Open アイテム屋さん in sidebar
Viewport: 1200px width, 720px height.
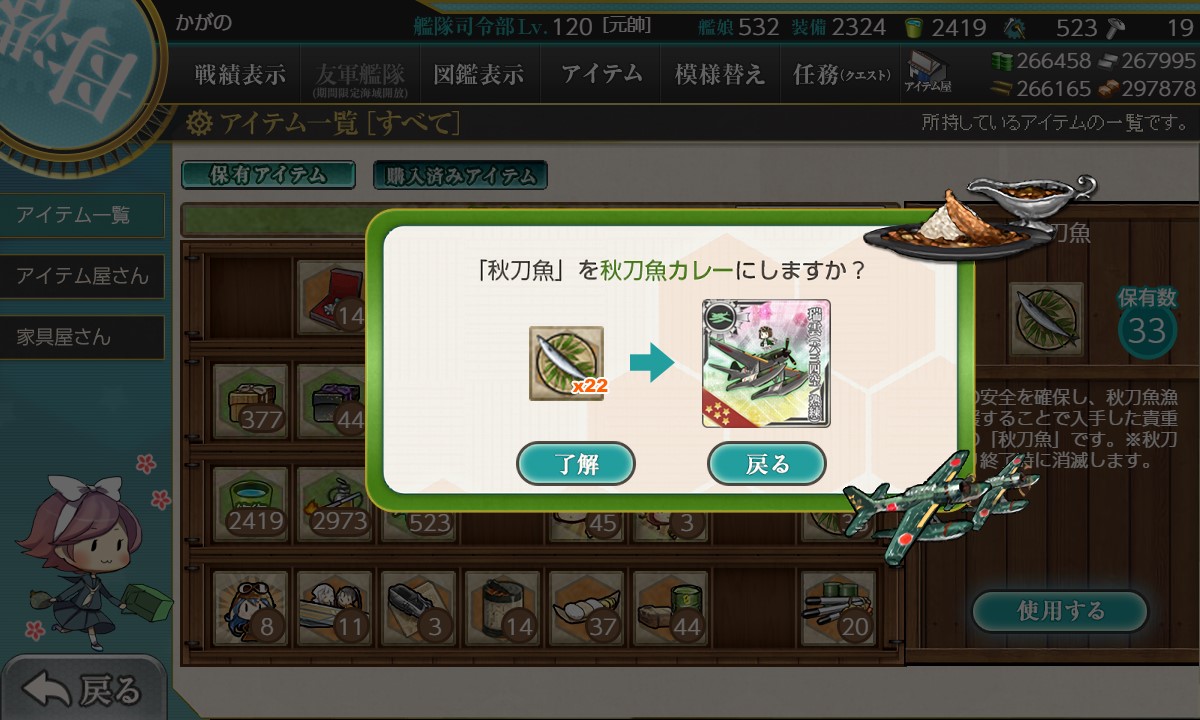82,276
